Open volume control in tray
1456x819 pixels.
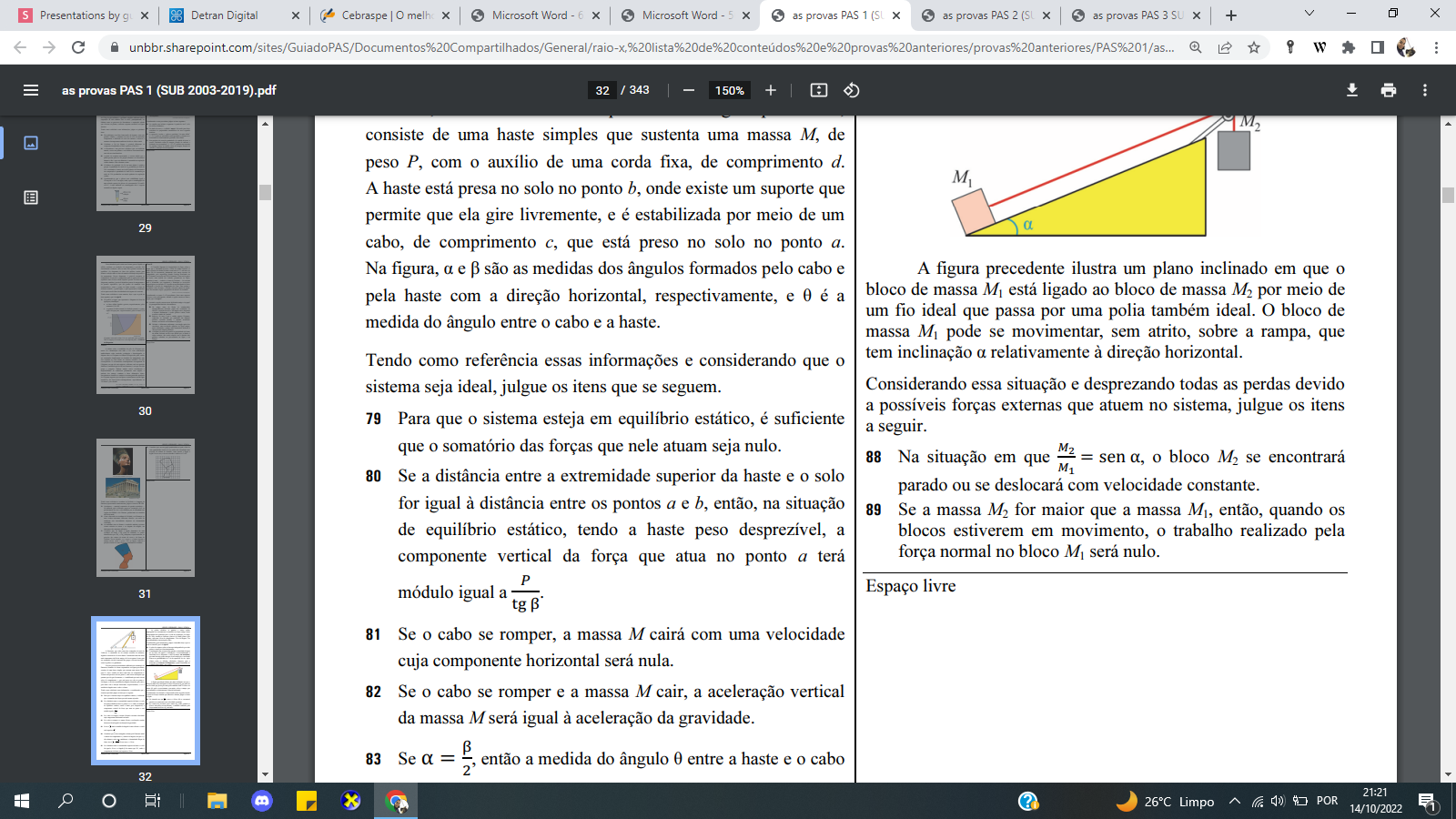[x=1278, y=801]
